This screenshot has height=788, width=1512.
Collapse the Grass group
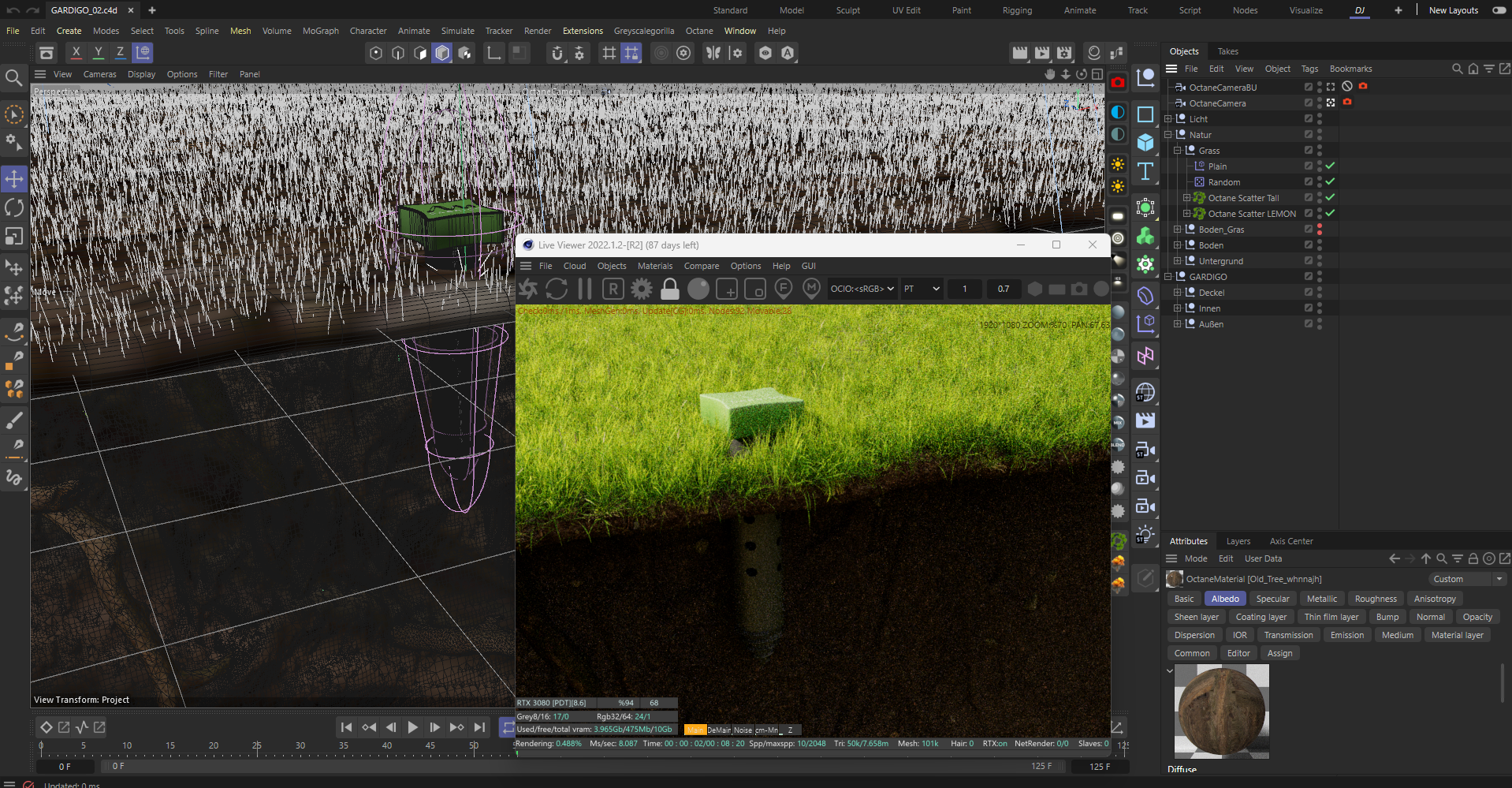click(x=1178, y=151)
